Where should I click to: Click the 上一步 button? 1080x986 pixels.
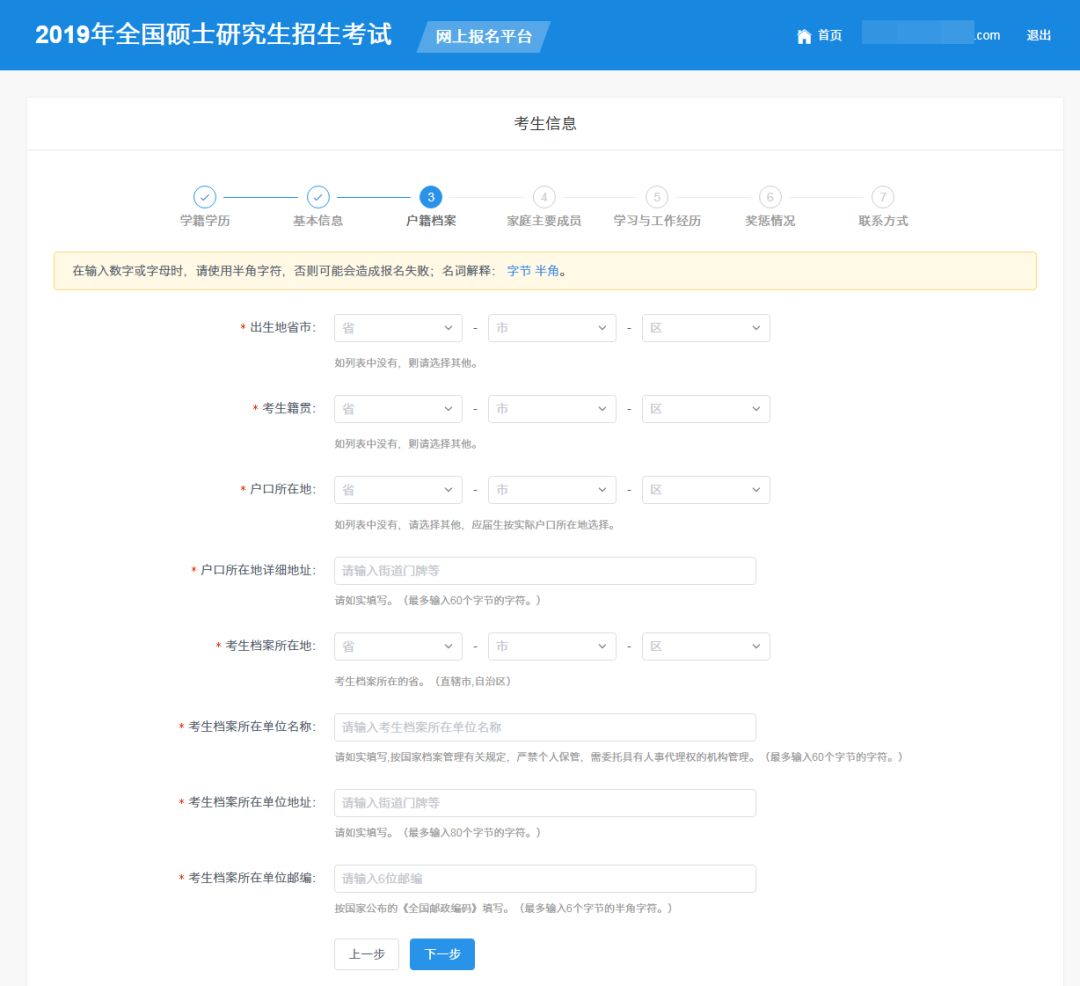(x=366, y=954)
